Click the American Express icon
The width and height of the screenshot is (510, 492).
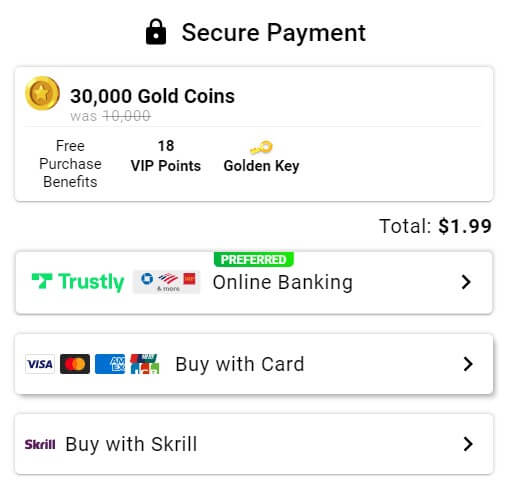[x=110, y=364]
